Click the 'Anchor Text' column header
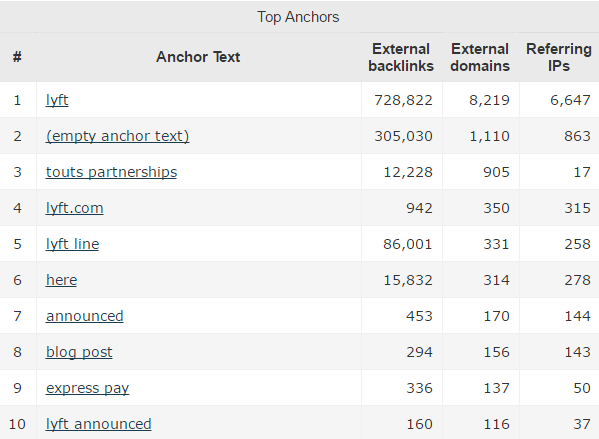This screenshot has width=599, height=439. [x=198, y=57]
